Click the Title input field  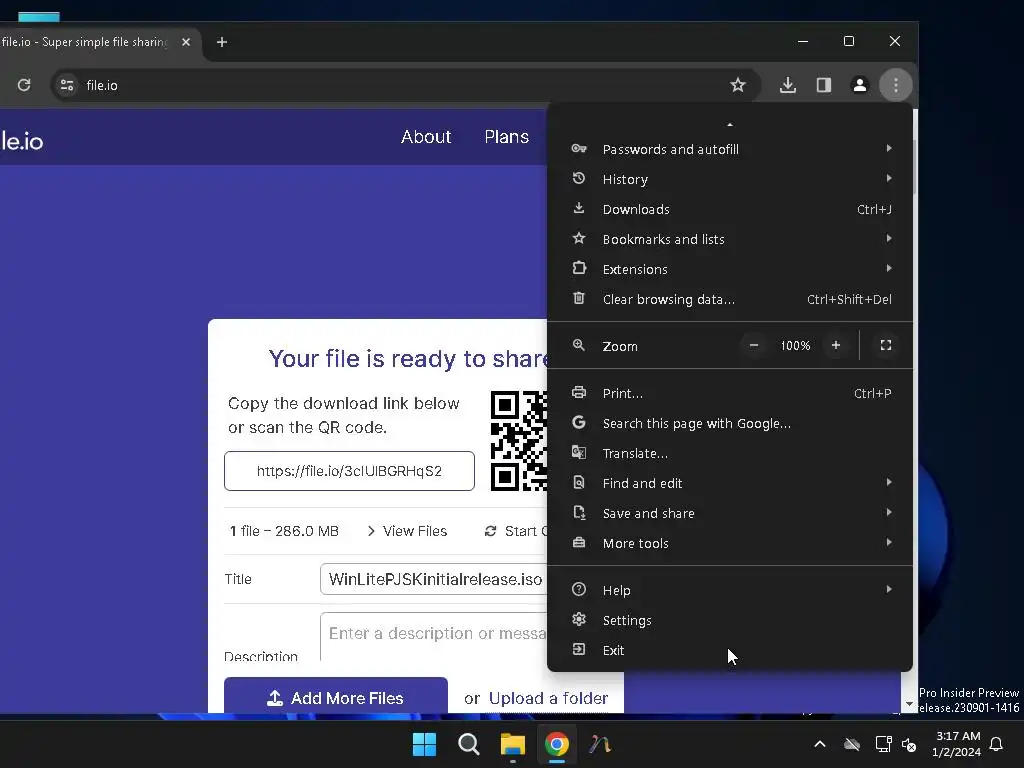(434, 579)
